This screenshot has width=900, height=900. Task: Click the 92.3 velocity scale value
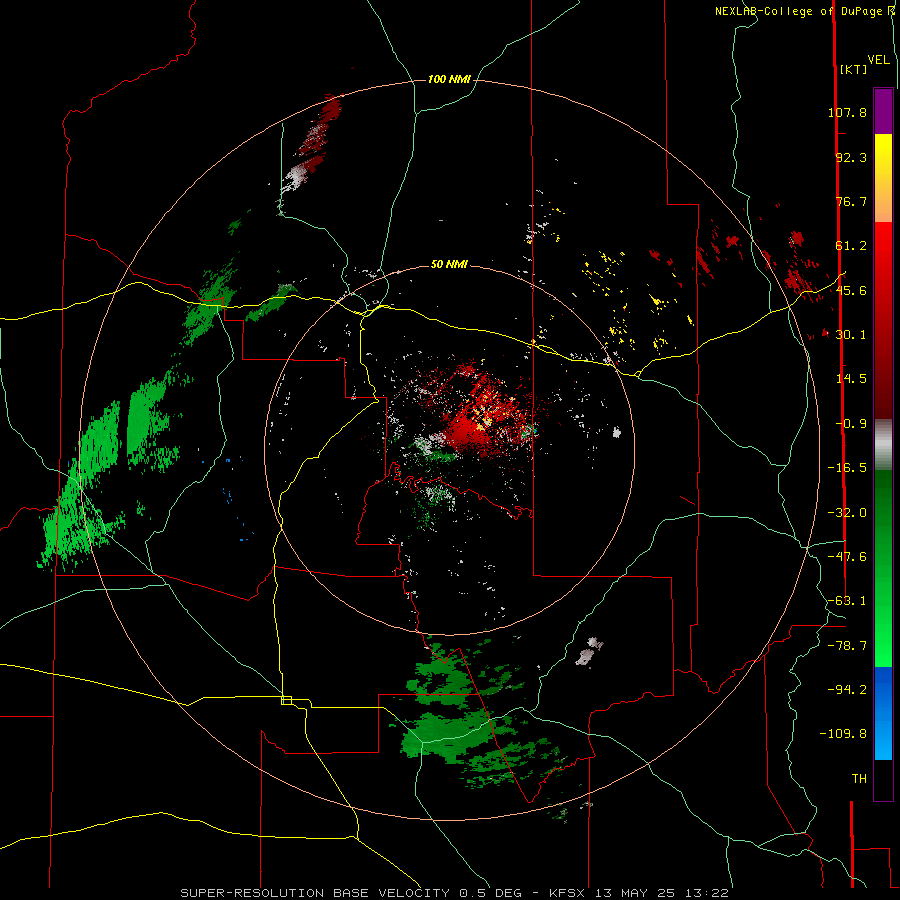click(851, 157)
